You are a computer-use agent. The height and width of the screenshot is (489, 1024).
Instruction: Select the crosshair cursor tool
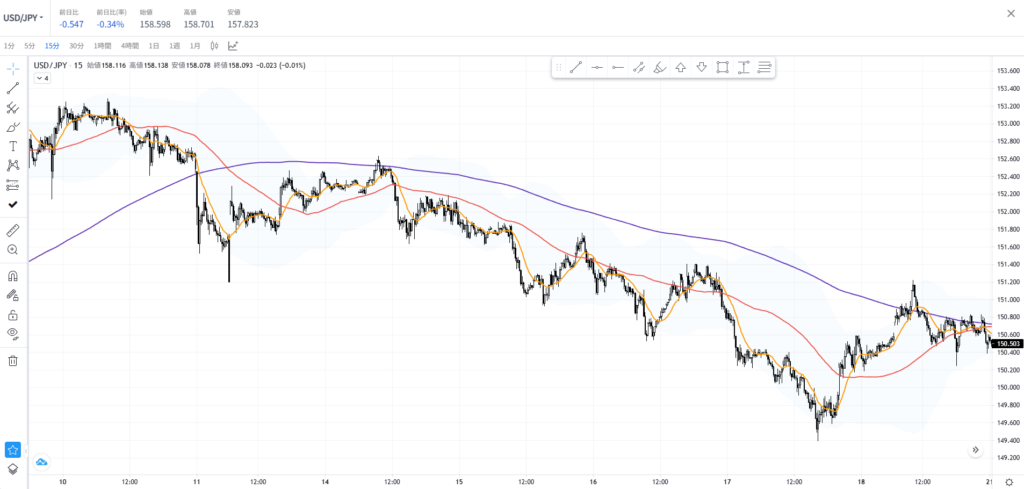point(13,68)
